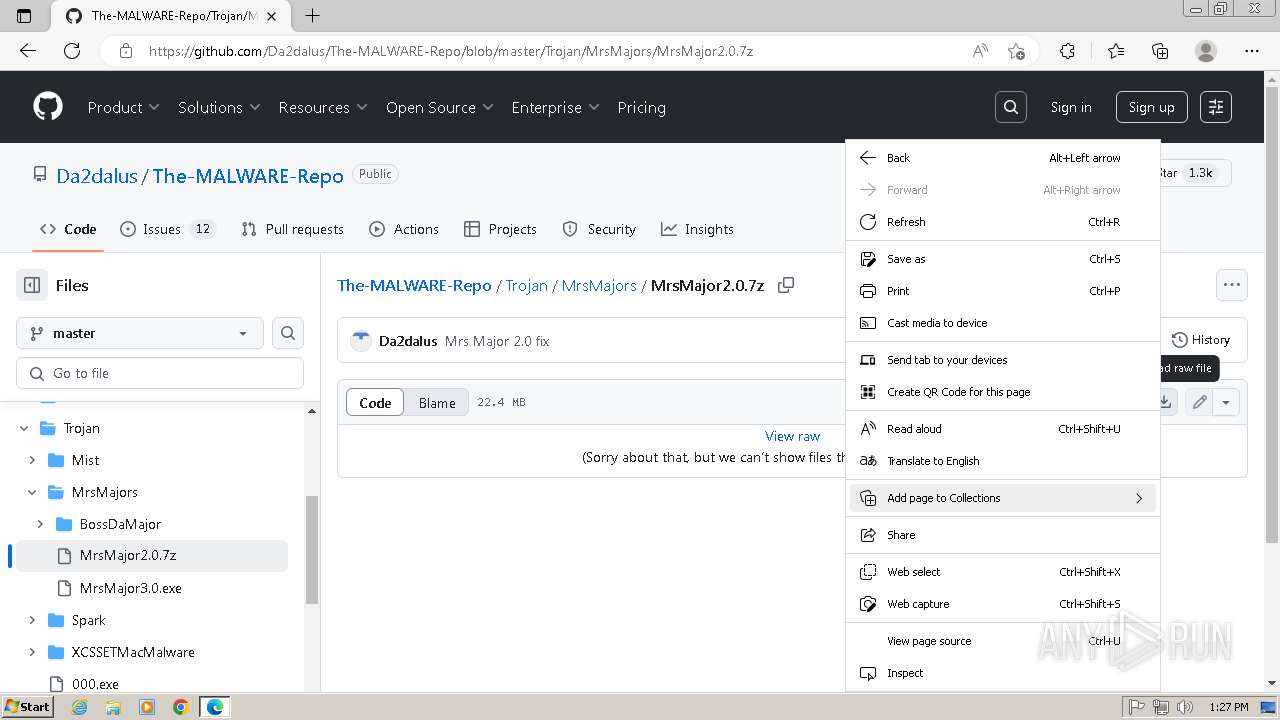Screen dimensions: 1280x720
Task: Open the GitHub search icon
Action: [1011, 107]
